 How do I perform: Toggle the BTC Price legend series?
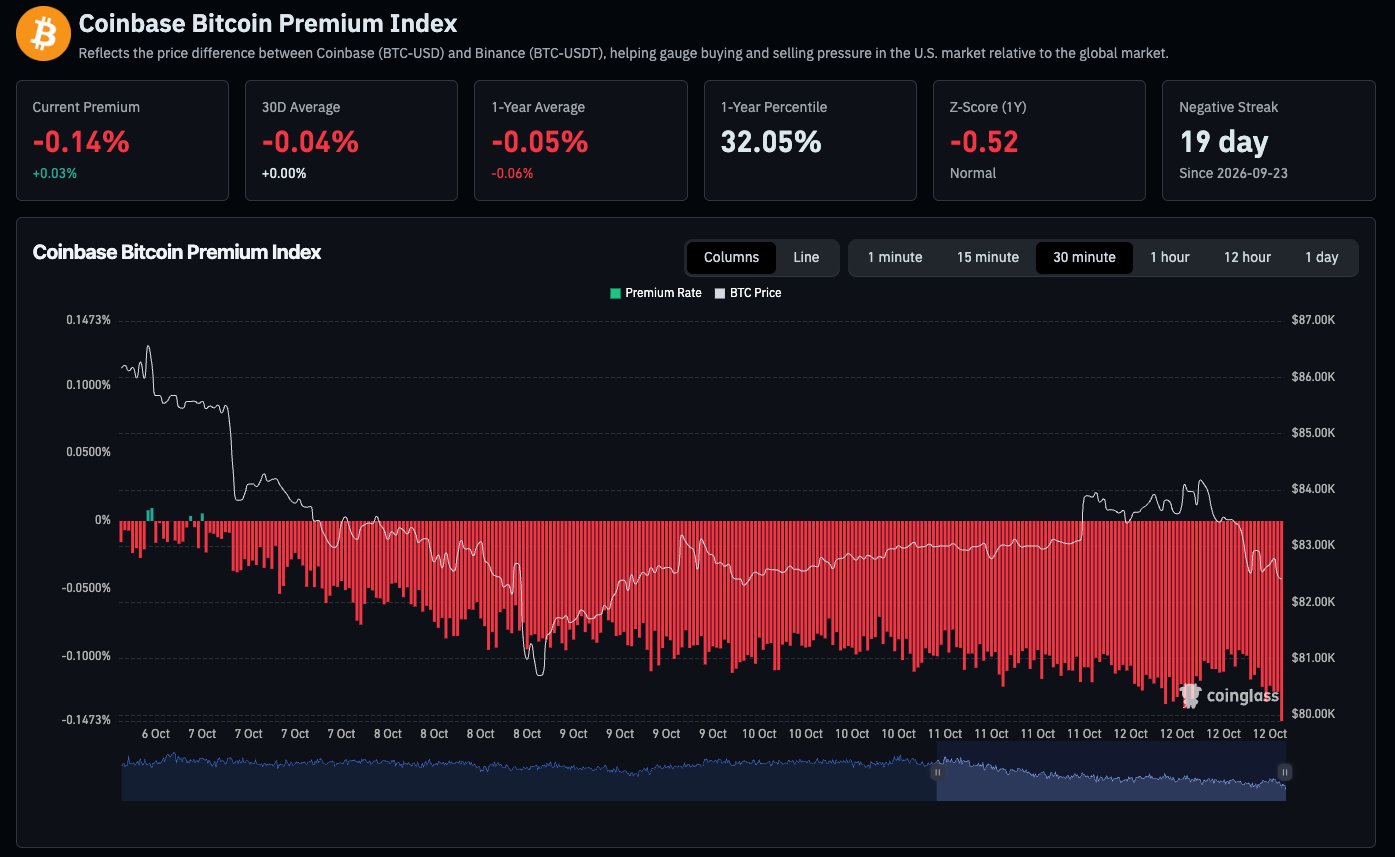748,293
